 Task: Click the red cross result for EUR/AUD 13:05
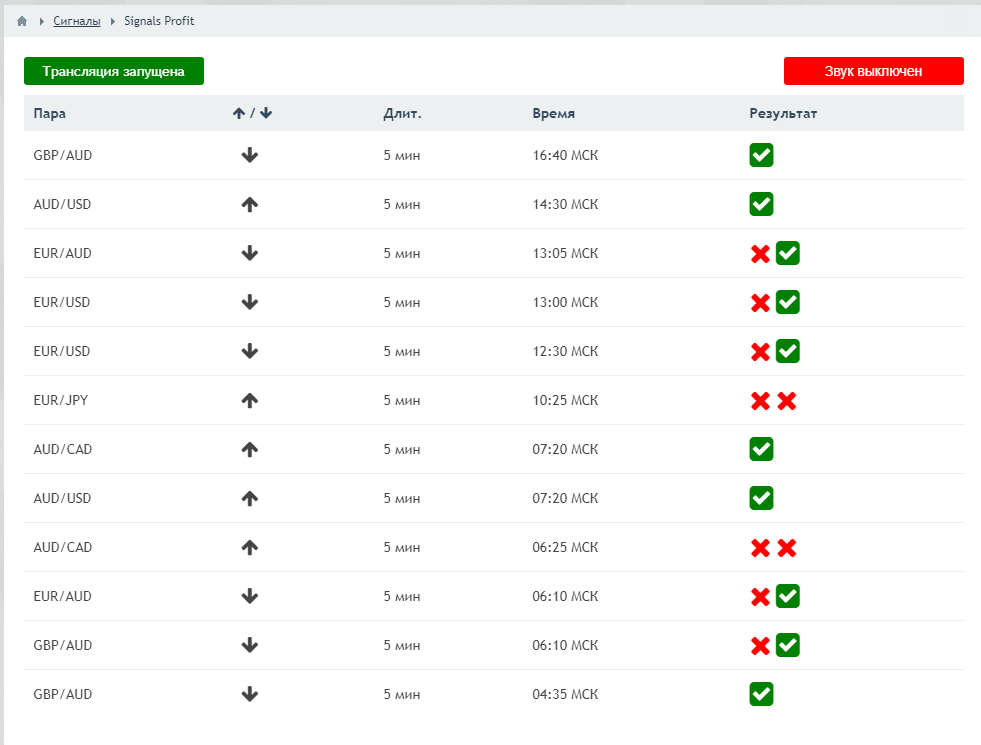[760, 254]
